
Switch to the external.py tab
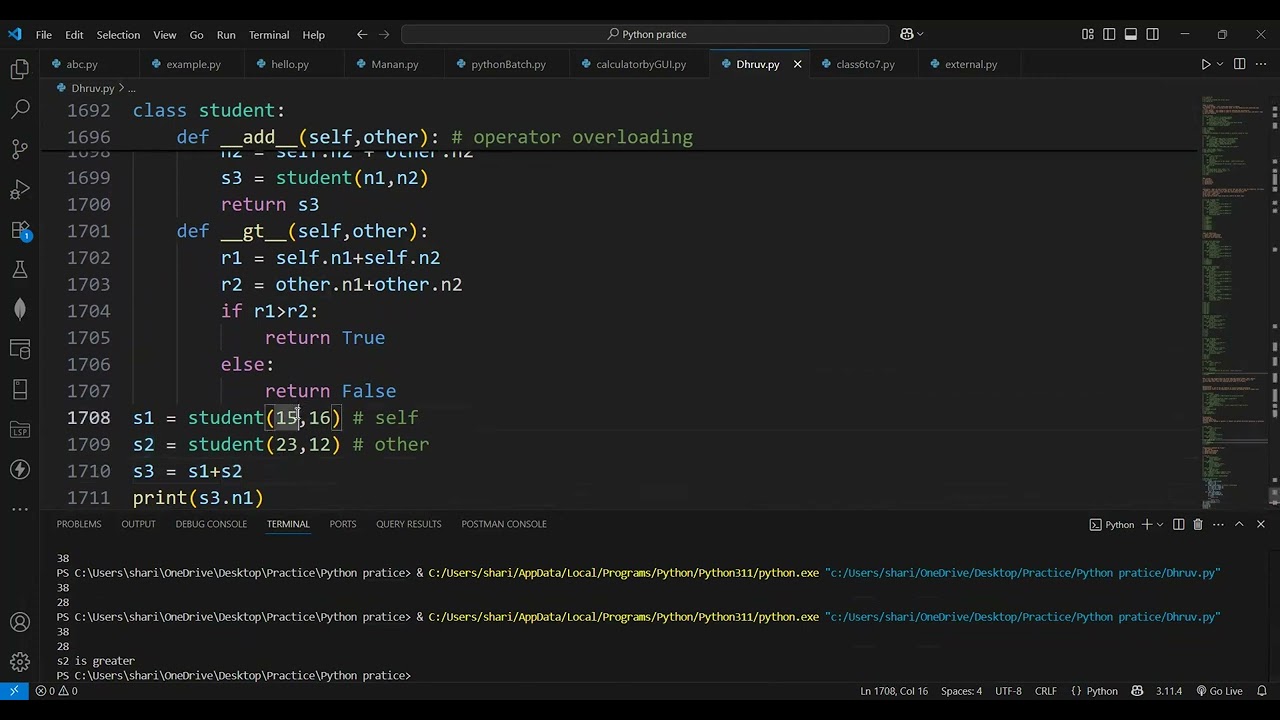(x=970, y=64)
